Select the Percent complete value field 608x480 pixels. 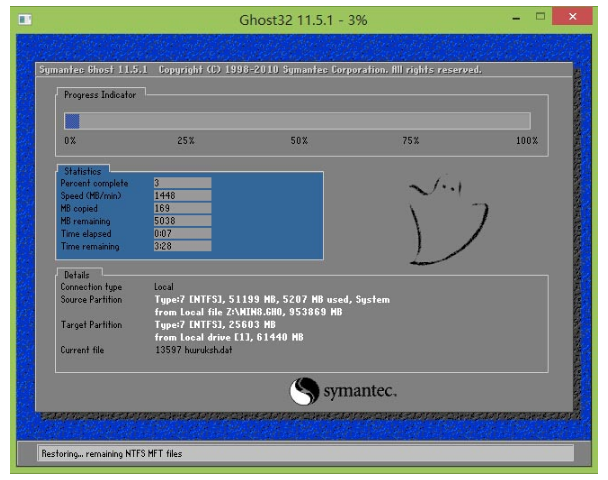181,183
